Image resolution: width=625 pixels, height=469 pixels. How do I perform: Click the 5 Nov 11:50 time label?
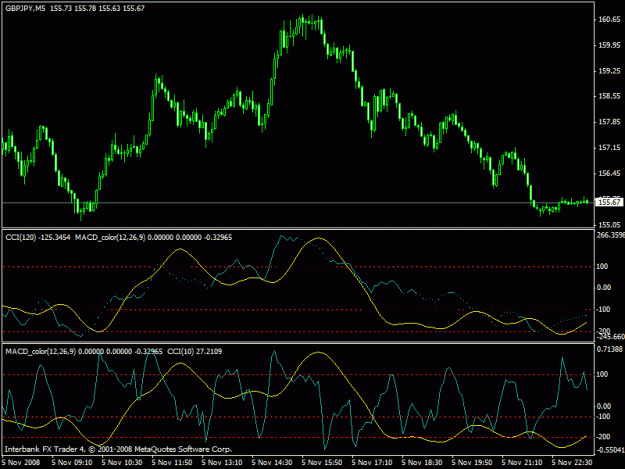coord(172,463)
